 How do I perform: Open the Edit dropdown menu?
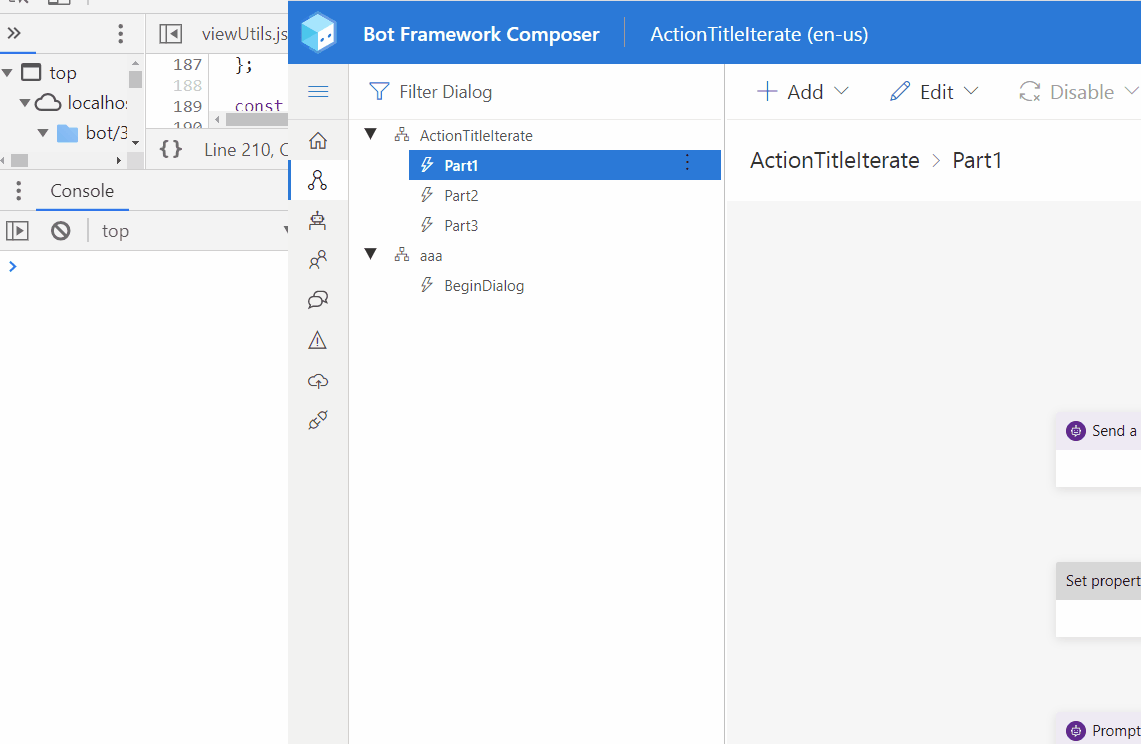[x=934, y=92]
